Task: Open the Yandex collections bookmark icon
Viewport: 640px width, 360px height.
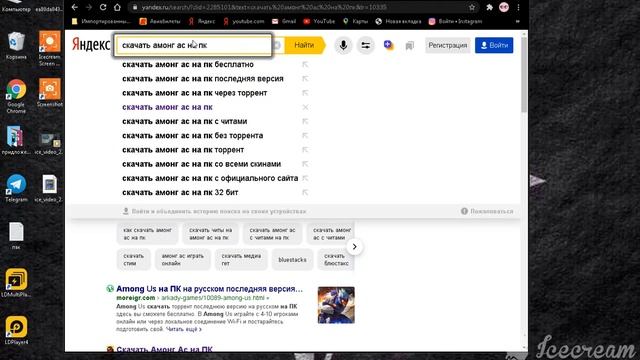Action: (x=409, y=46)
